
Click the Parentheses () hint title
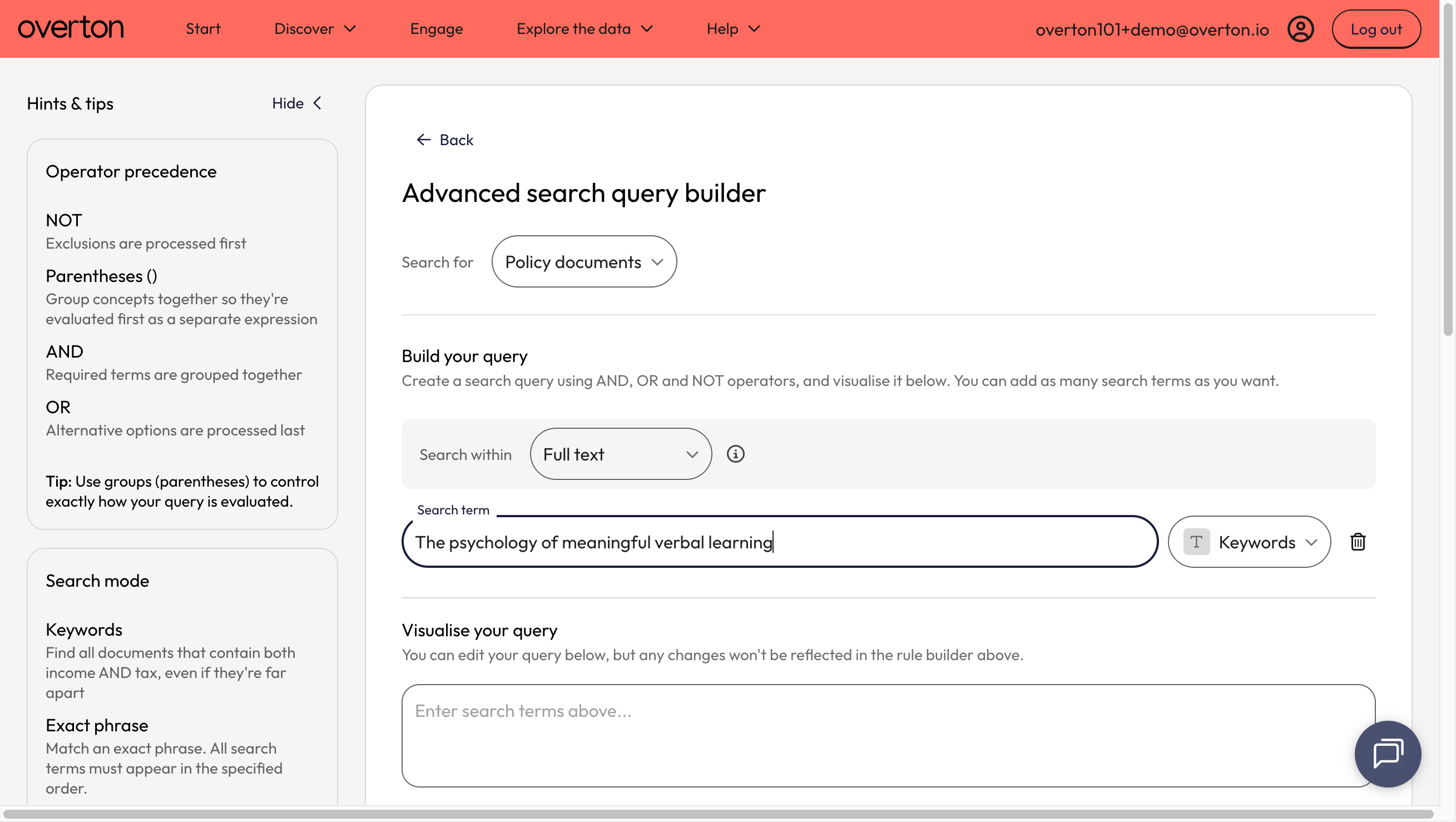(102, 276)
